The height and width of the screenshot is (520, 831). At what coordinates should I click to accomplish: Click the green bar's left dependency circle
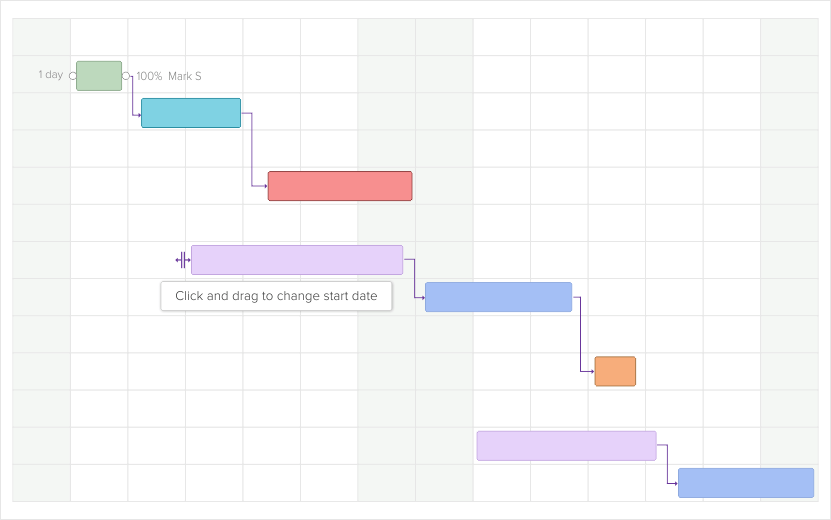72,76
